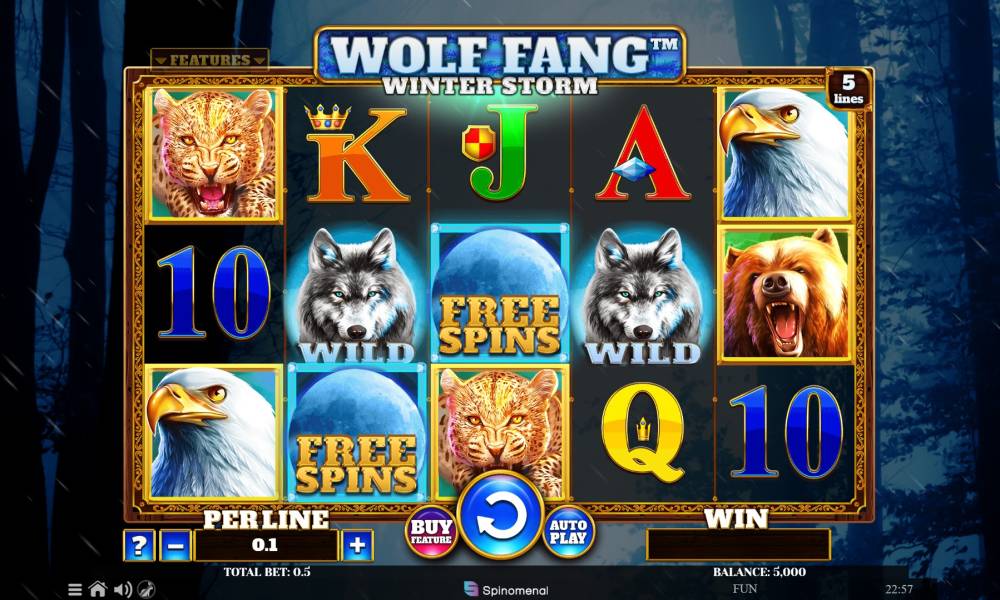Click the Spinomenal logo link
1000x600 pixels.
pyautogui.click(x=506, y=590)
